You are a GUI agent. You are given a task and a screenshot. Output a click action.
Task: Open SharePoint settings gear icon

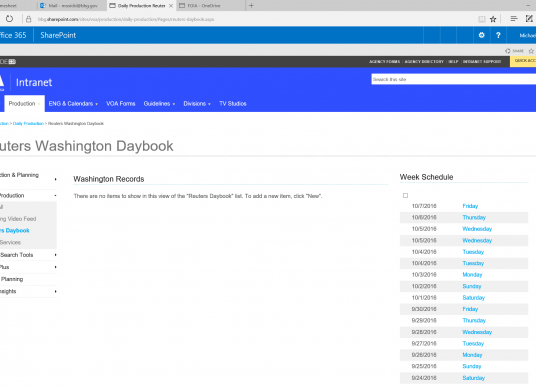tap(482, 35)
